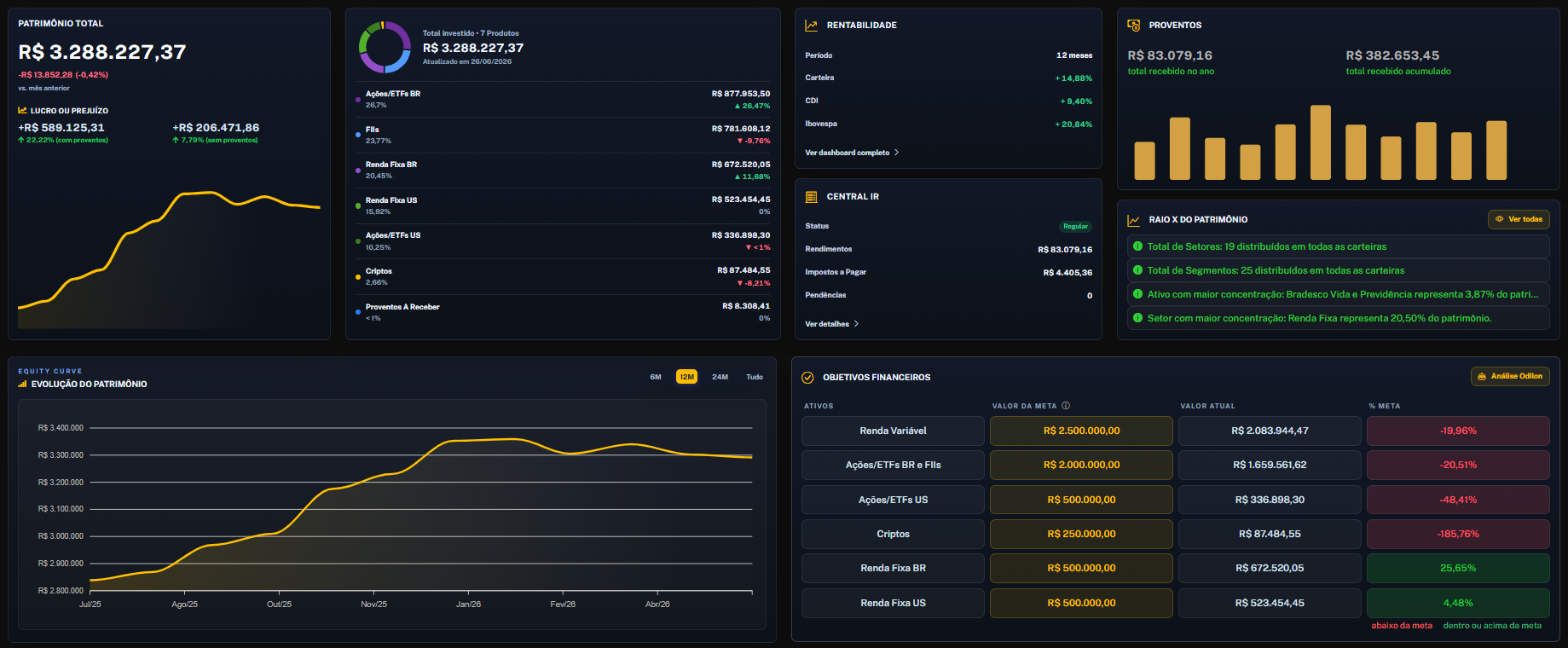The height and width of the screenshot is (648, 1568).
Task: Click the Impostos a Pagar value R$ 4.405,36
Action: [1068, 273]
